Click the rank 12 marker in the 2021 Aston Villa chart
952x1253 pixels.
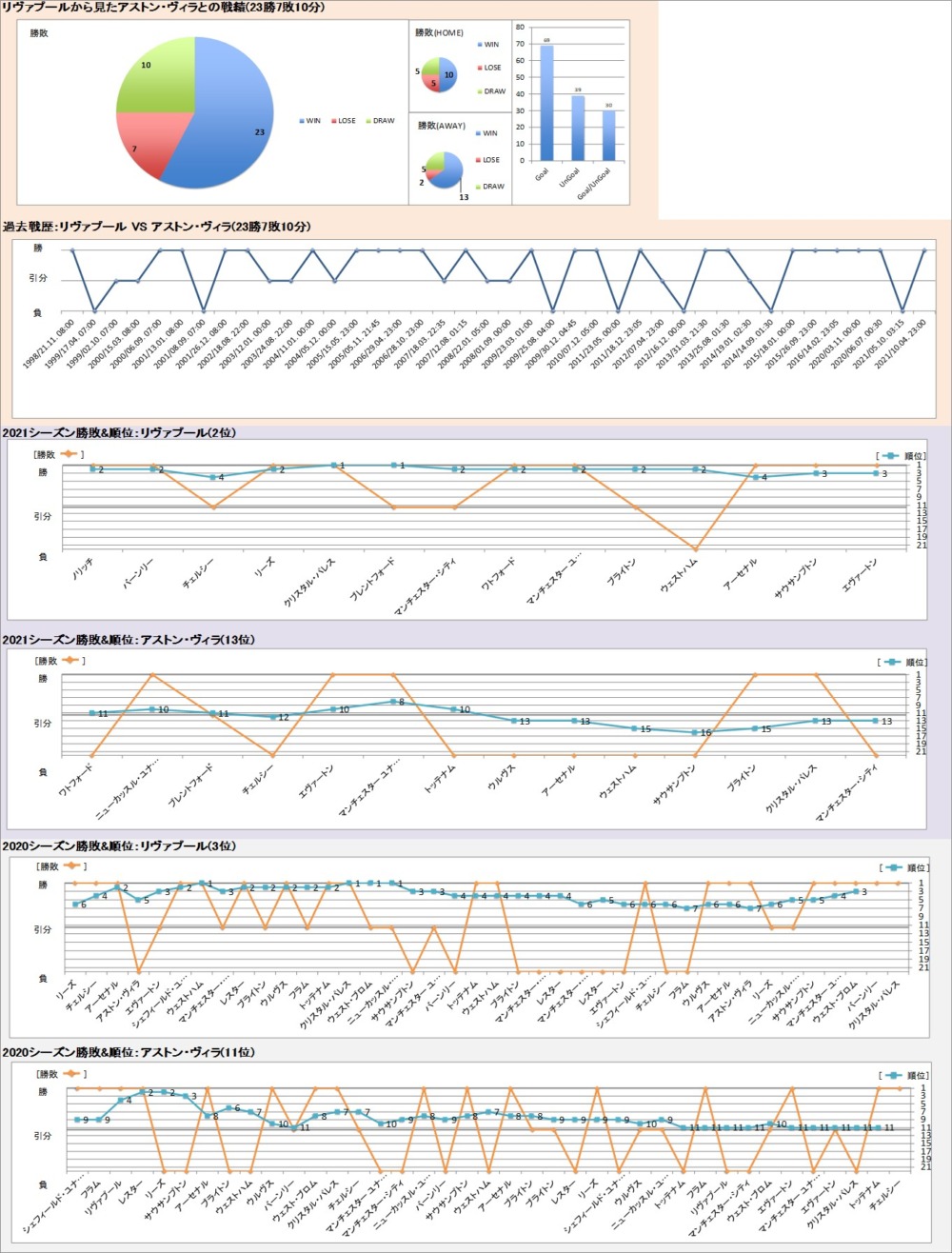coord(273,717)
